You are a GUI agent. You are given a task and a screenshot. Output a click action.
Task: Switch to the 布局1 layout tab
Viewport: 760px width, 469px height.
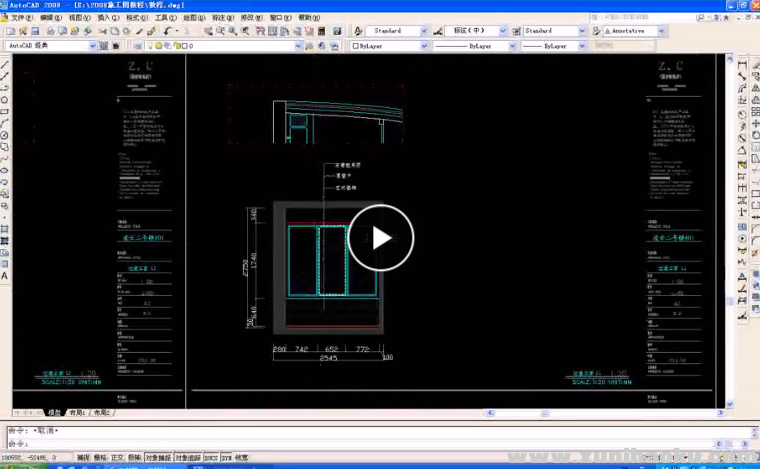(77, 412)
